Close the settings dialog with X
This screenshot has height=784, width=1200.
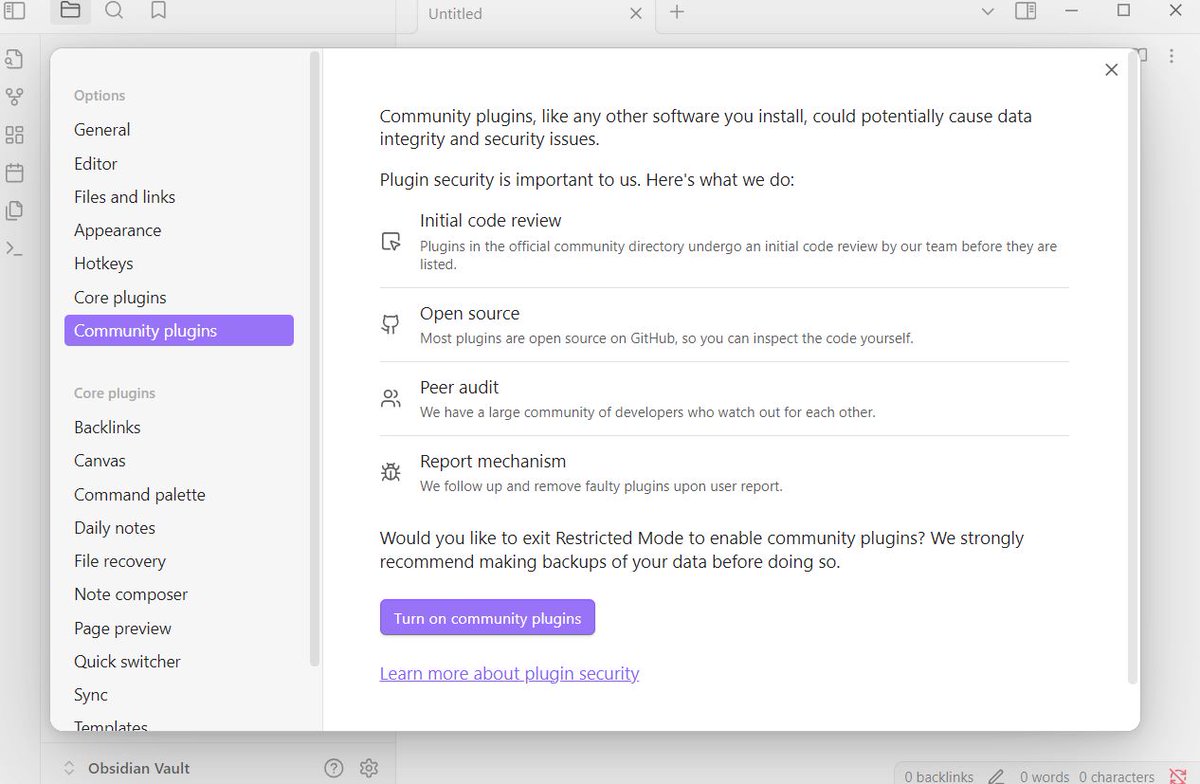coord(1111,70)
